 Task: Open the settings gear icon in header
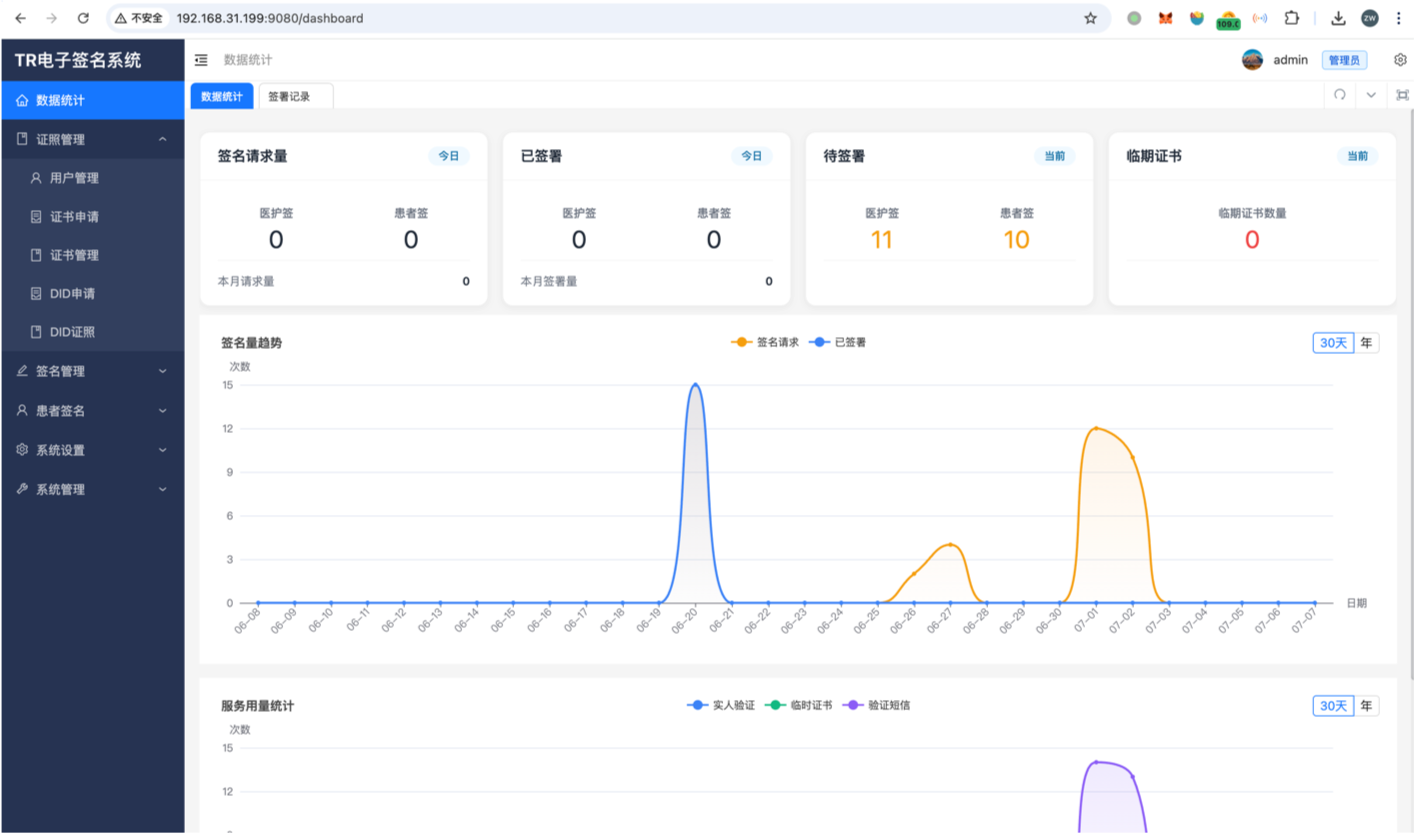1400,60
